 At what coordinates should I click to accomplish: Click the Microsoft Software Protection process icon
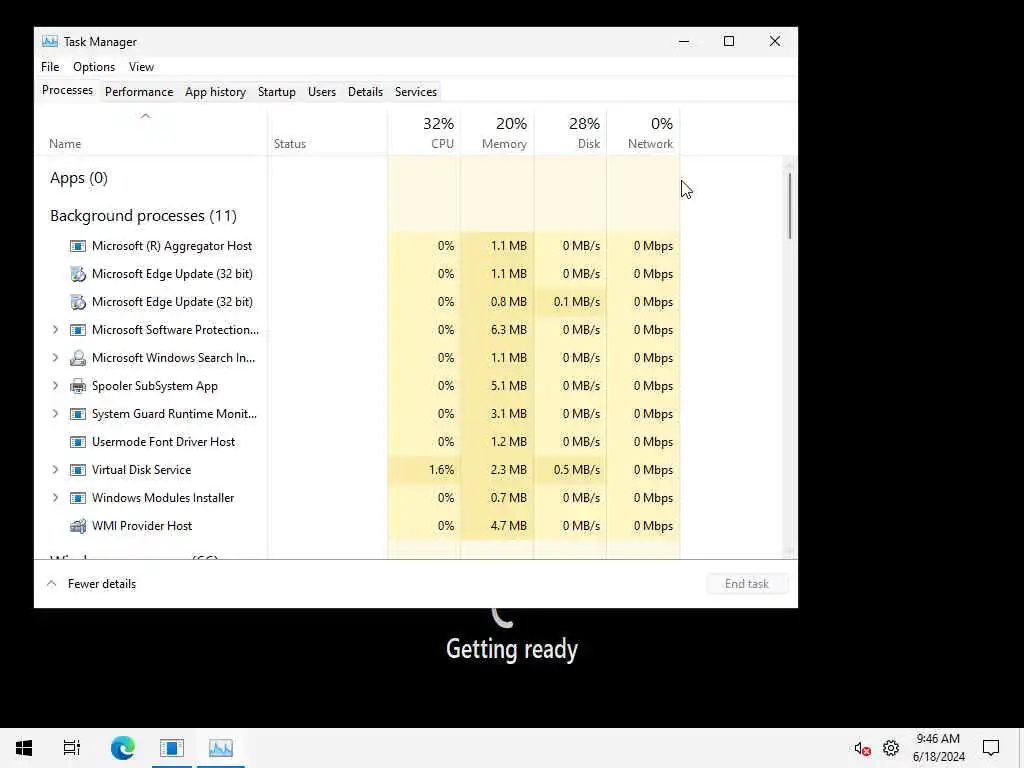78,330
